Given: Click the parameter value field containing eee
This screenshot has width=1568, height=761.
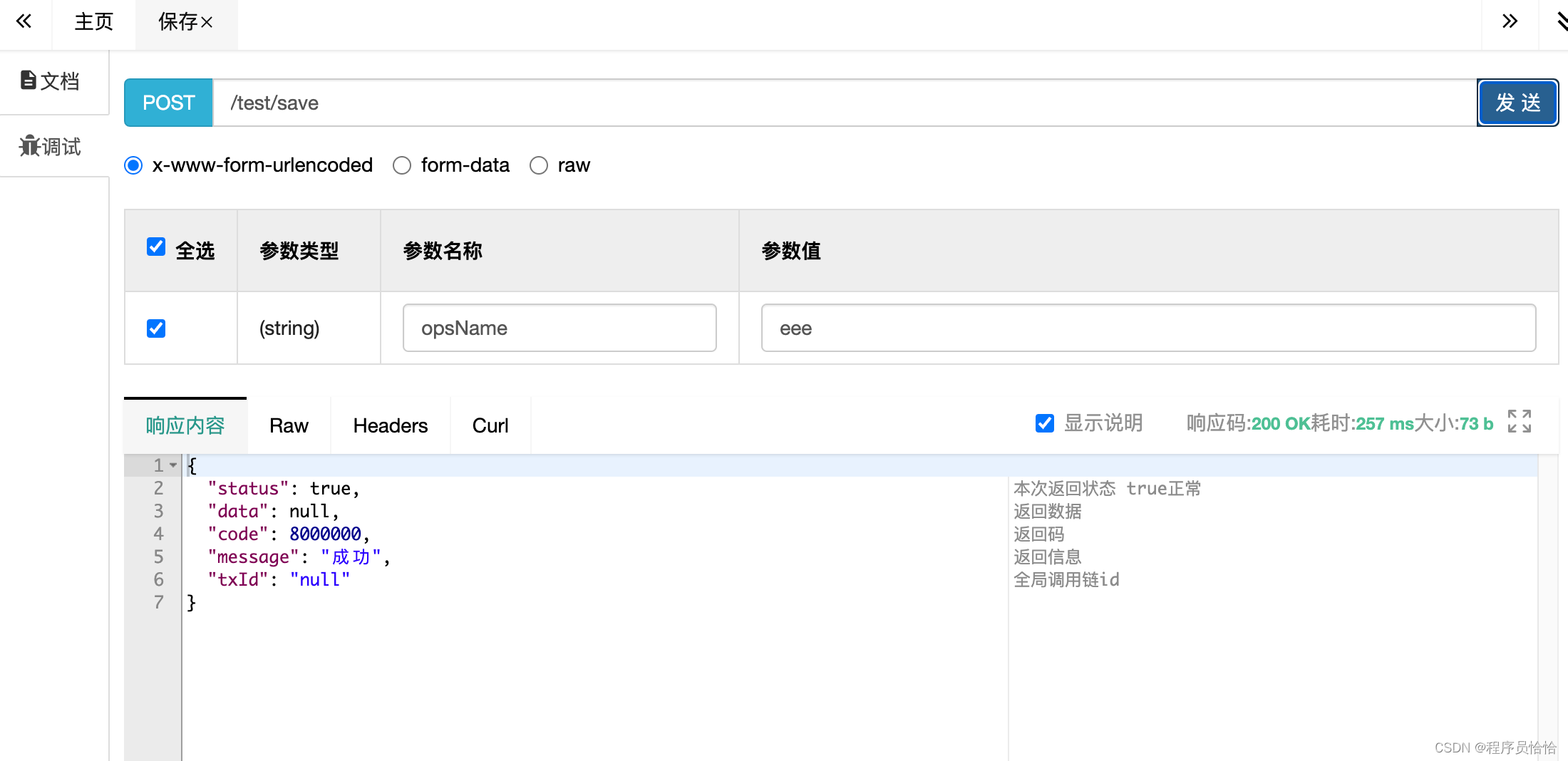Looking at the screenshot, I should click(1148, 328).
